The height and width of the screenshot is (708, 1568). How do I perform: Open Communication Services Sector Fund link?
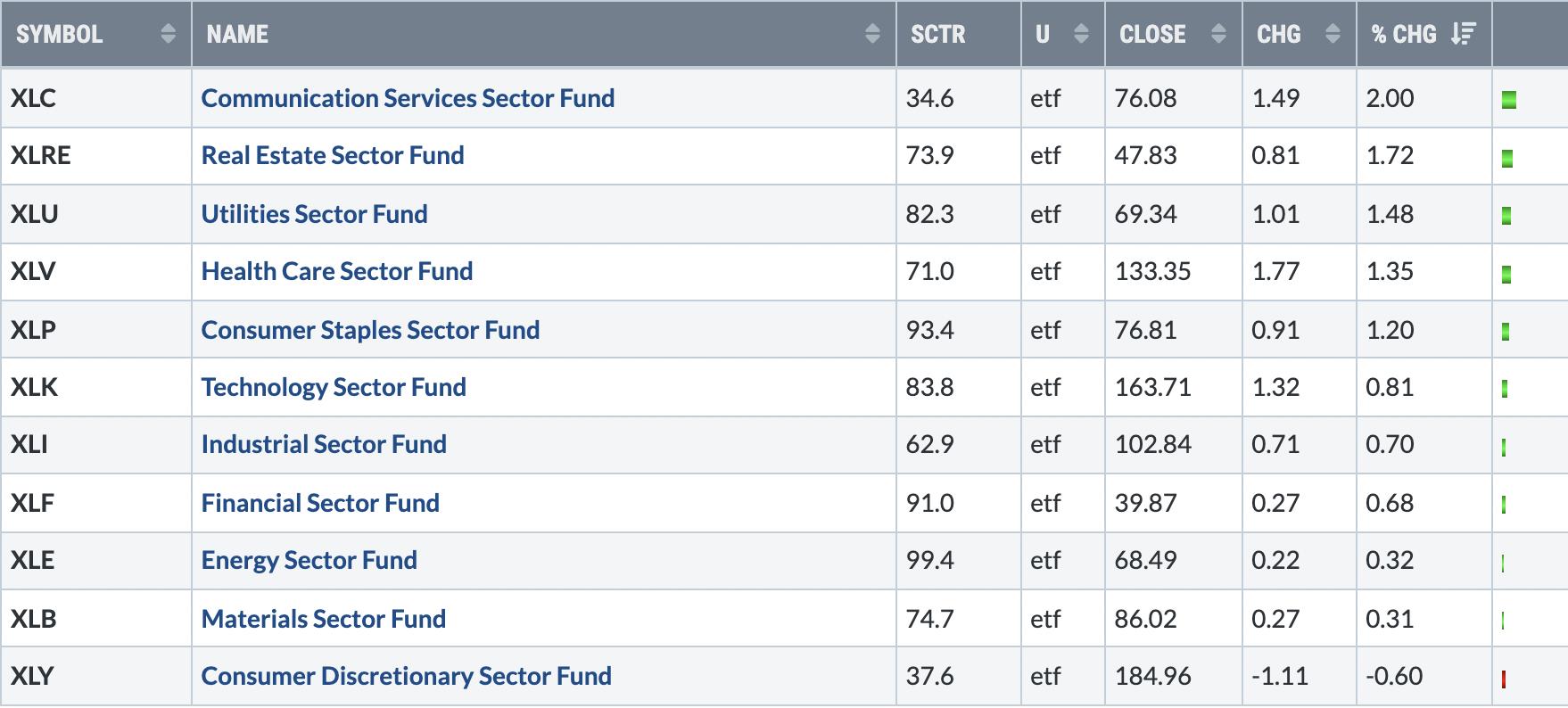408,98
